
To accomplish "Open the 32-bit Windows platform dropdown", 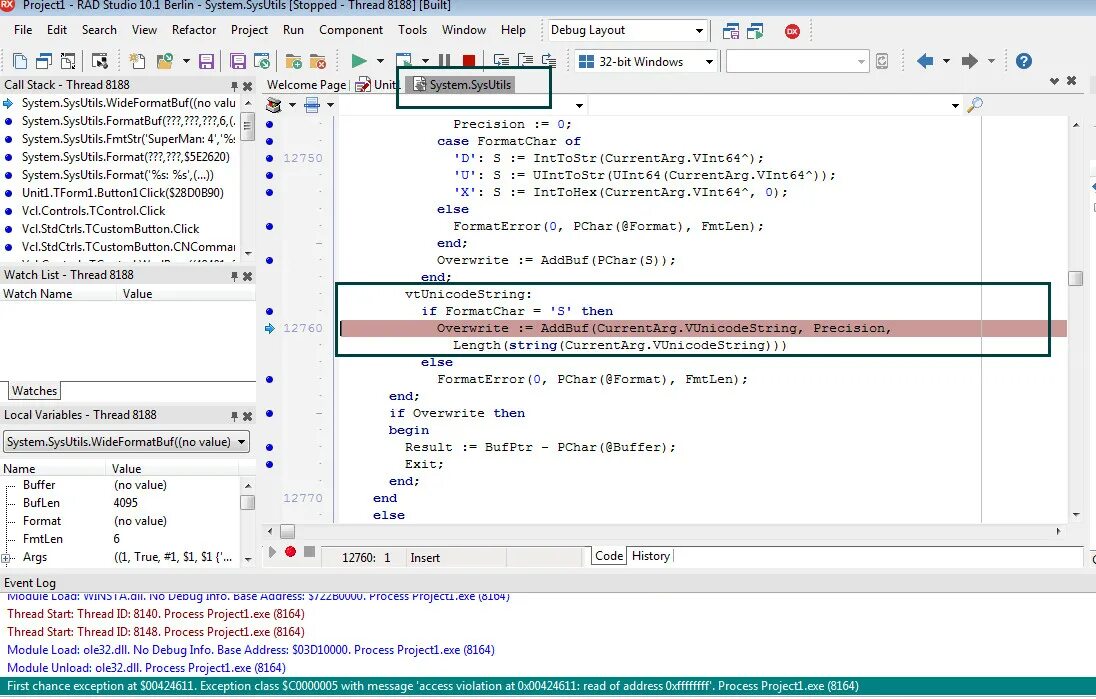I will point(647,62).
